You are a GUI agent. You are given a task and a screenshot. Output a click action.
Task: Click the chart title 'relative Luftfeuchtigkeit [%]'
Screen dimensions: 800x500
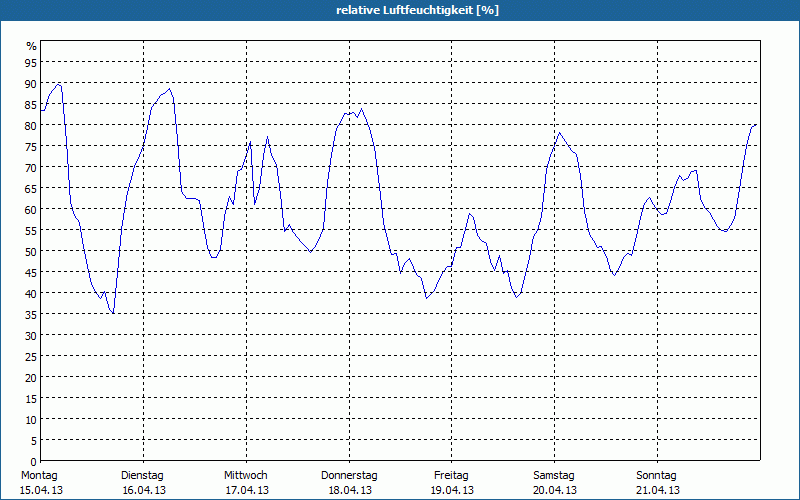(417, 10)
